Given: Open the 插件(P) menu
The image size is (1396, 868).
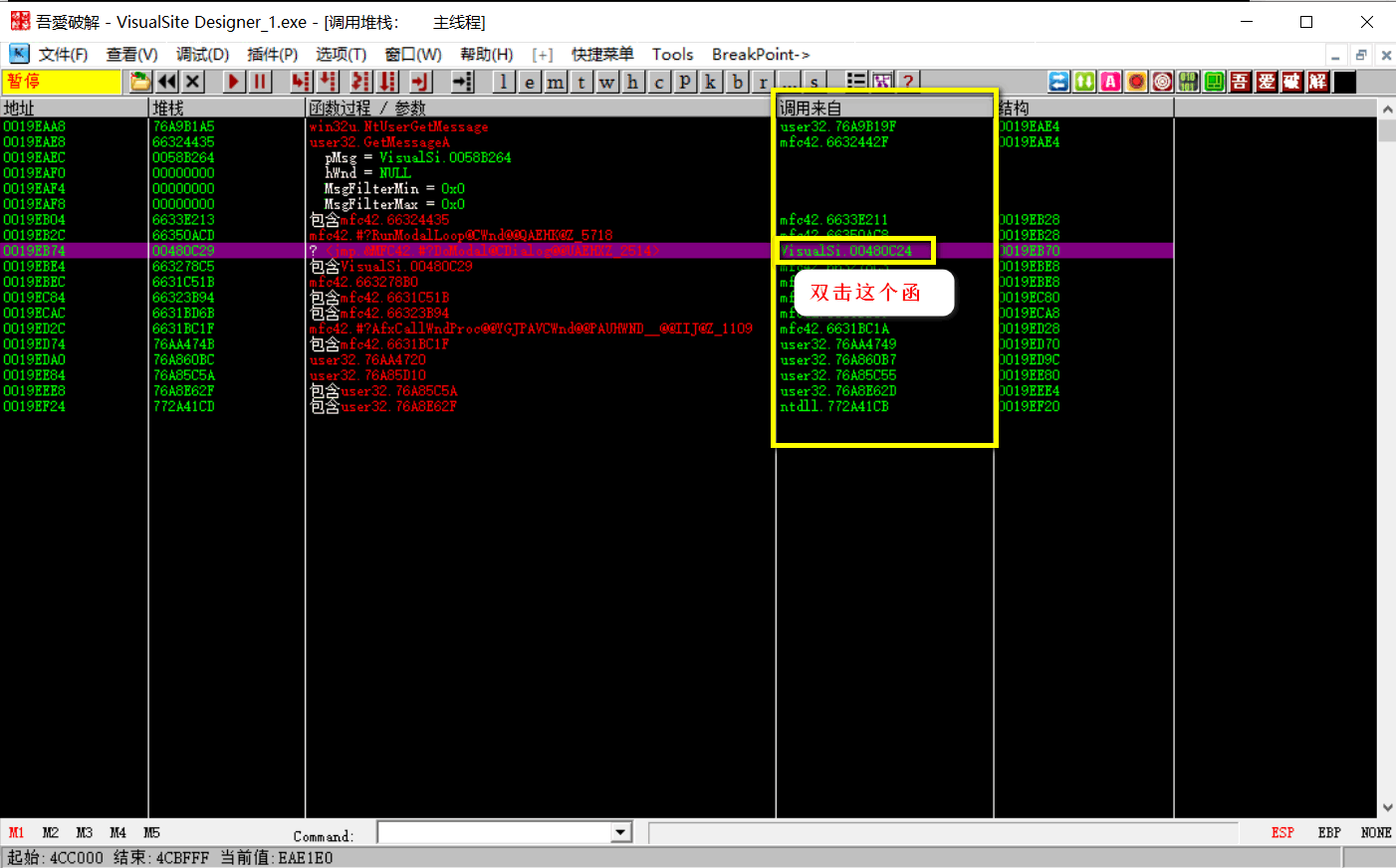Looking at the screenshot, I should coord(272,55).
